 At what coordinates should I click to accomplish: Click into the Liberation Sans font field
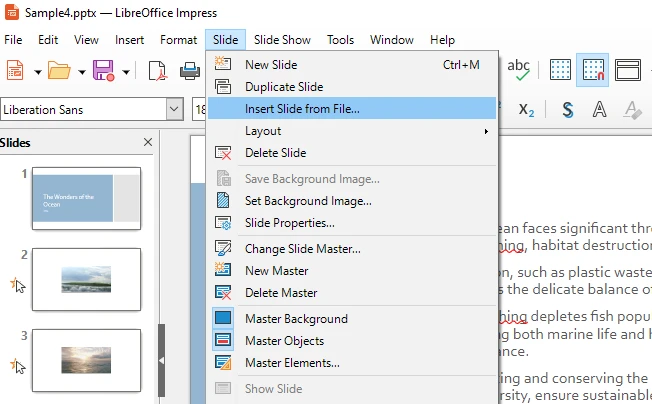coord(84,109)
